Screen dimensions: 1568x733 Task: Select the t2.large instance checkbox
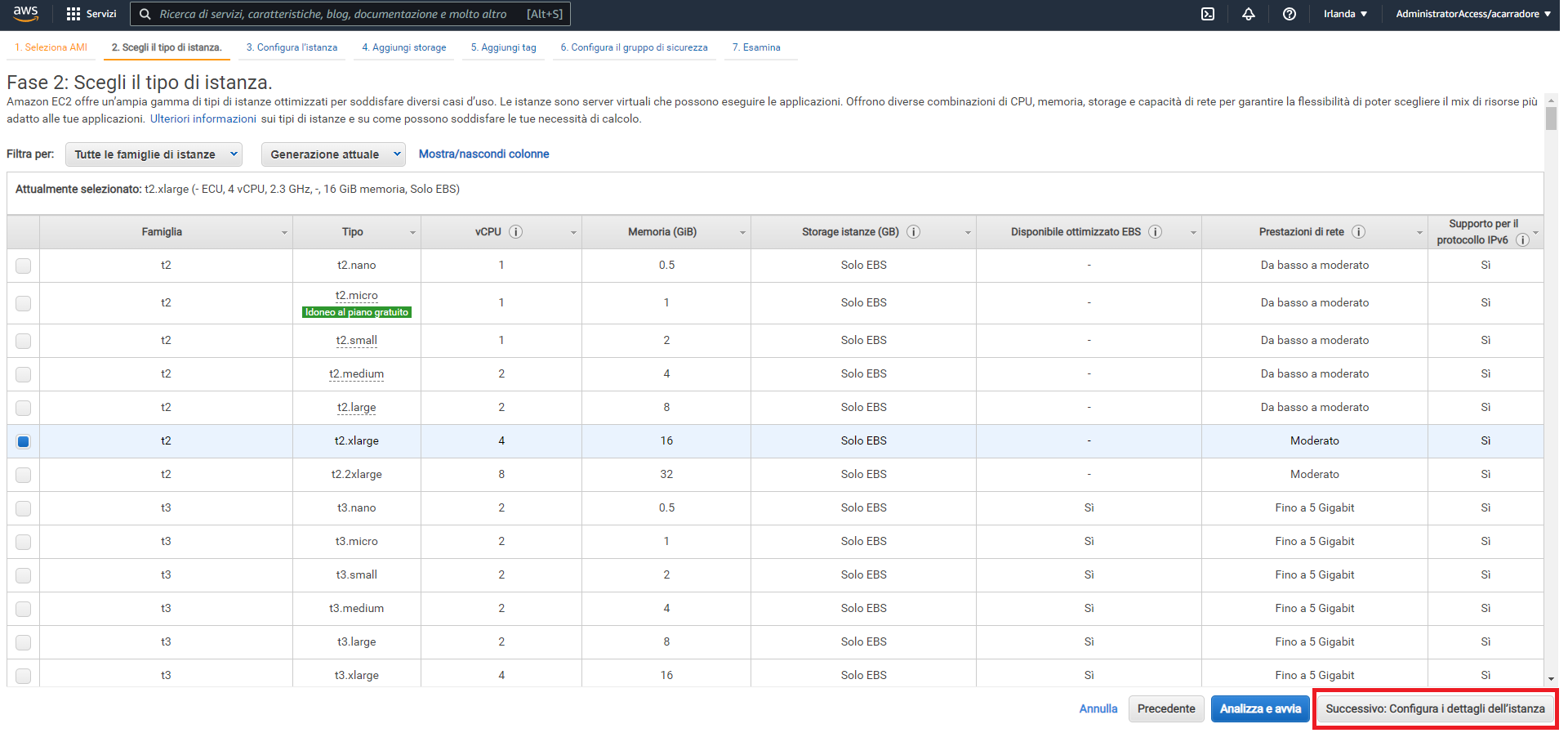pos(24,408)
